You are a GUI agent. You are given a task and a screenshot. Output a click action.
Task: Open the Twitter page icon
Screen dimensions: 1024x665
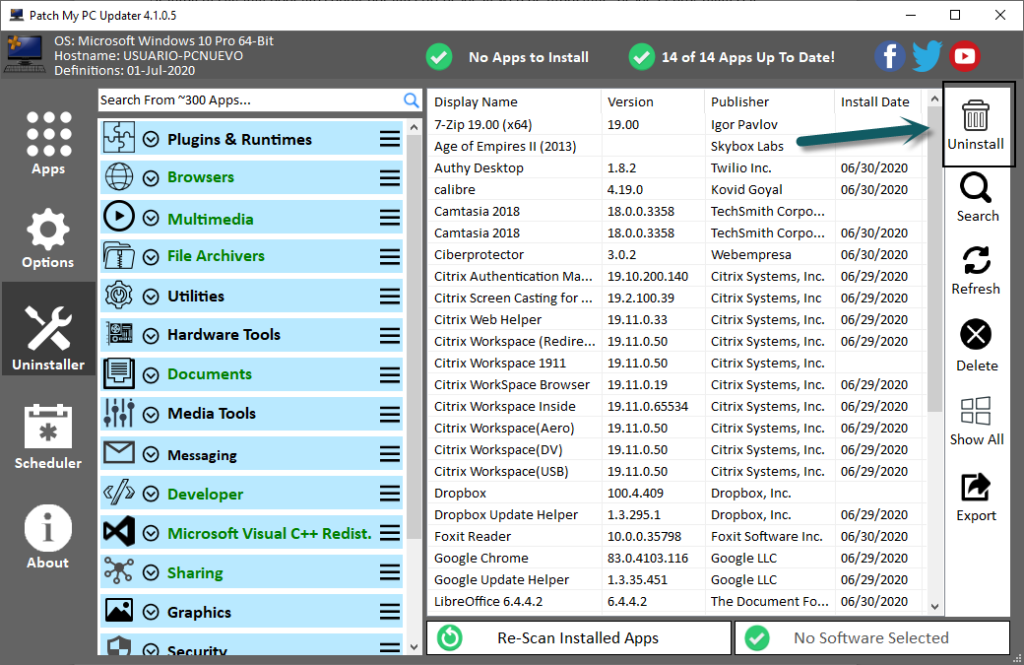(927, 57)
